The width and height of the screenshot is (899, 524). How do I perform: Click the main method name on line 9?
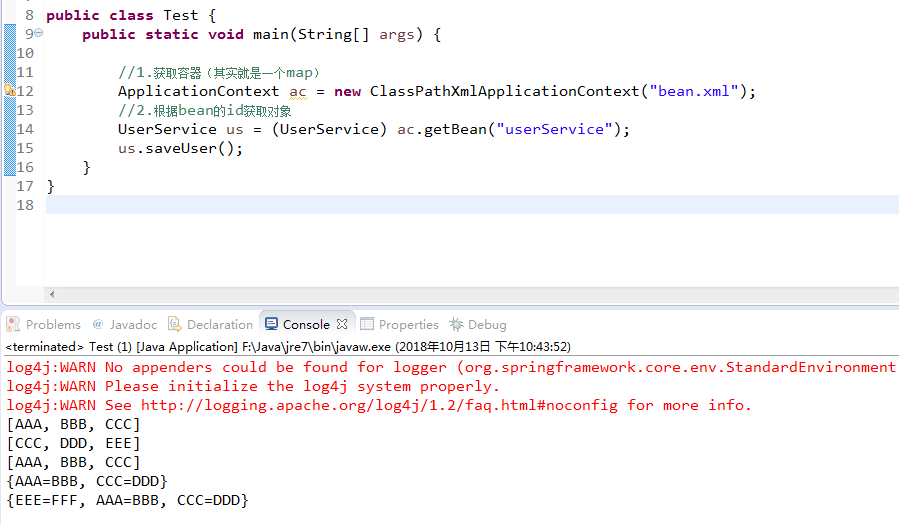tap(271, 34)
